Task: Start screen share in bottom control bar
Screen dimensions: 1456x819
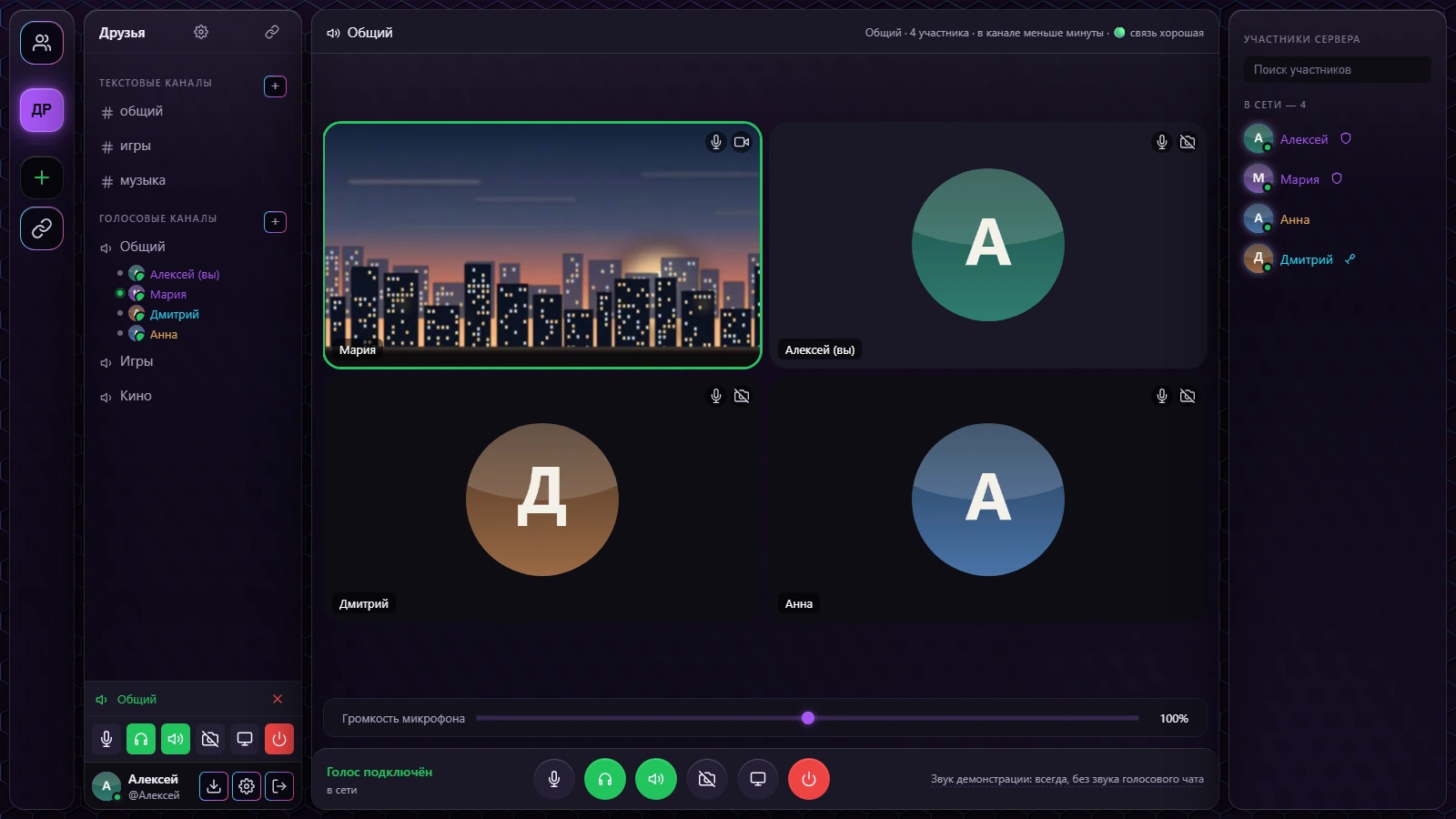Action: pyautogui.click(x=758, y=779)
